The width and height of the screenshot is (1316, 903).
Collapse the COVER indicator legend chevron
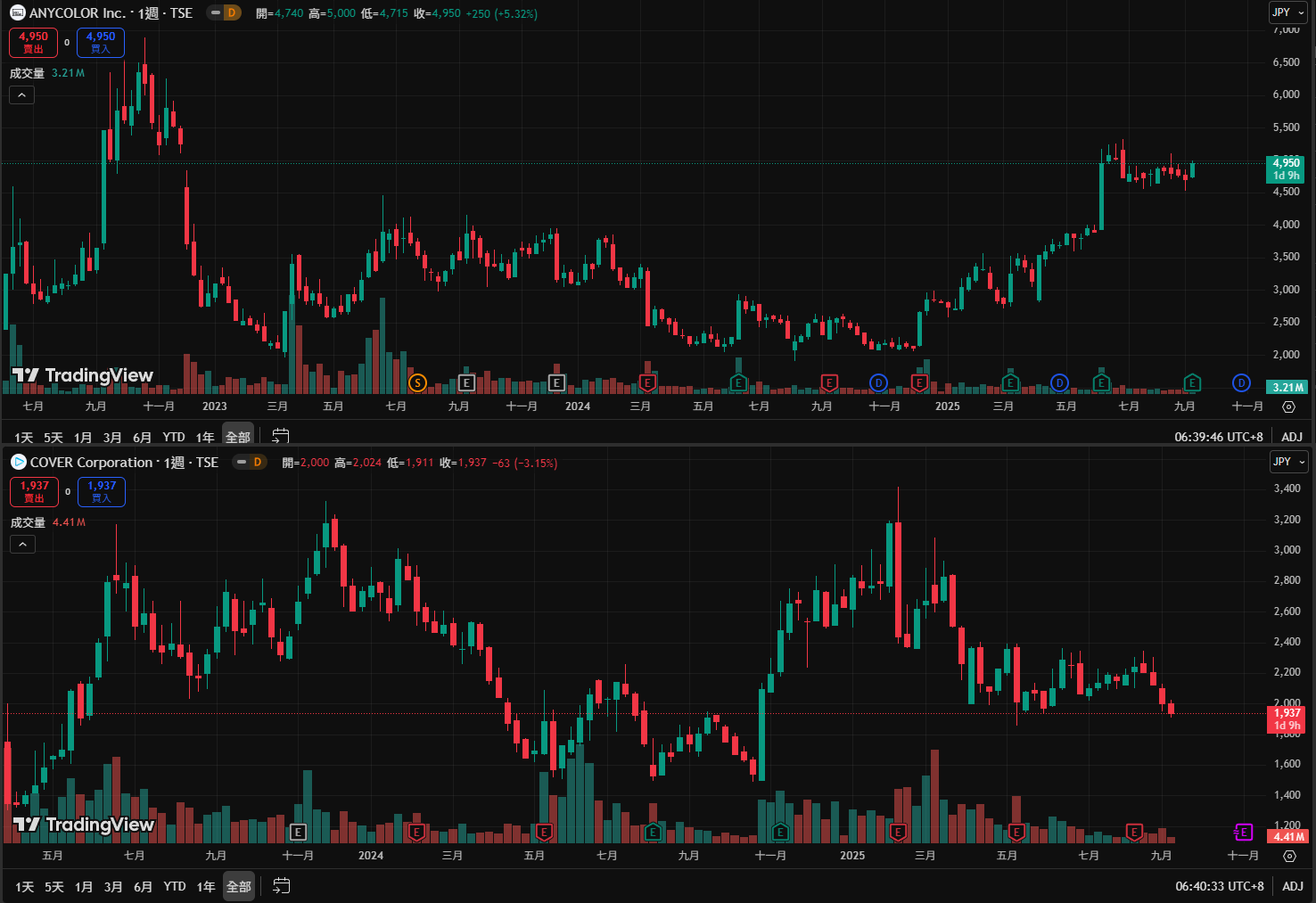pos(23,544)
